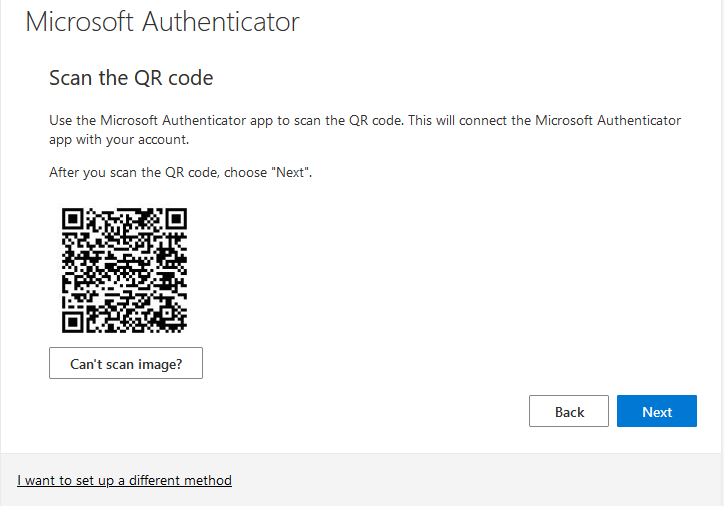Image resolution: width=724 pixels, height=506 pixels.
Task: Click the "app with your account." text line
Action: pos(119,139)
